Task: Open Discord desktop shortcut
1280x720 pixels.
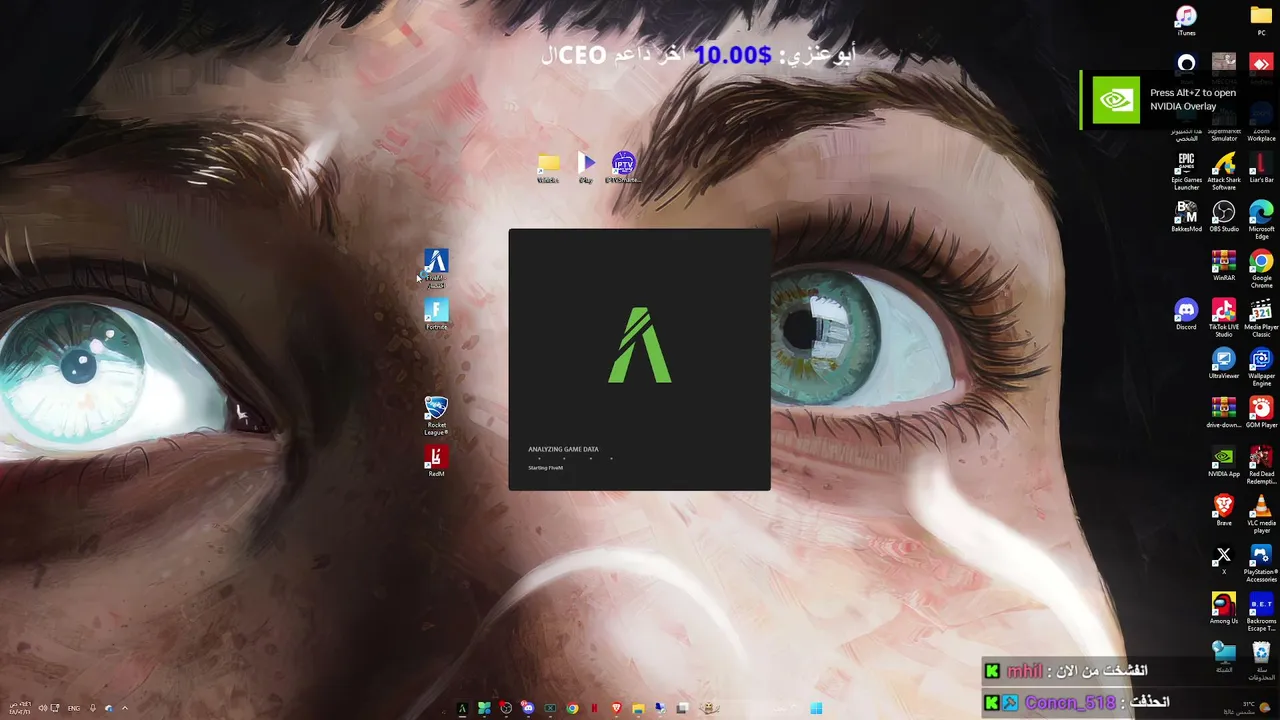Action: pos(1186,315)
